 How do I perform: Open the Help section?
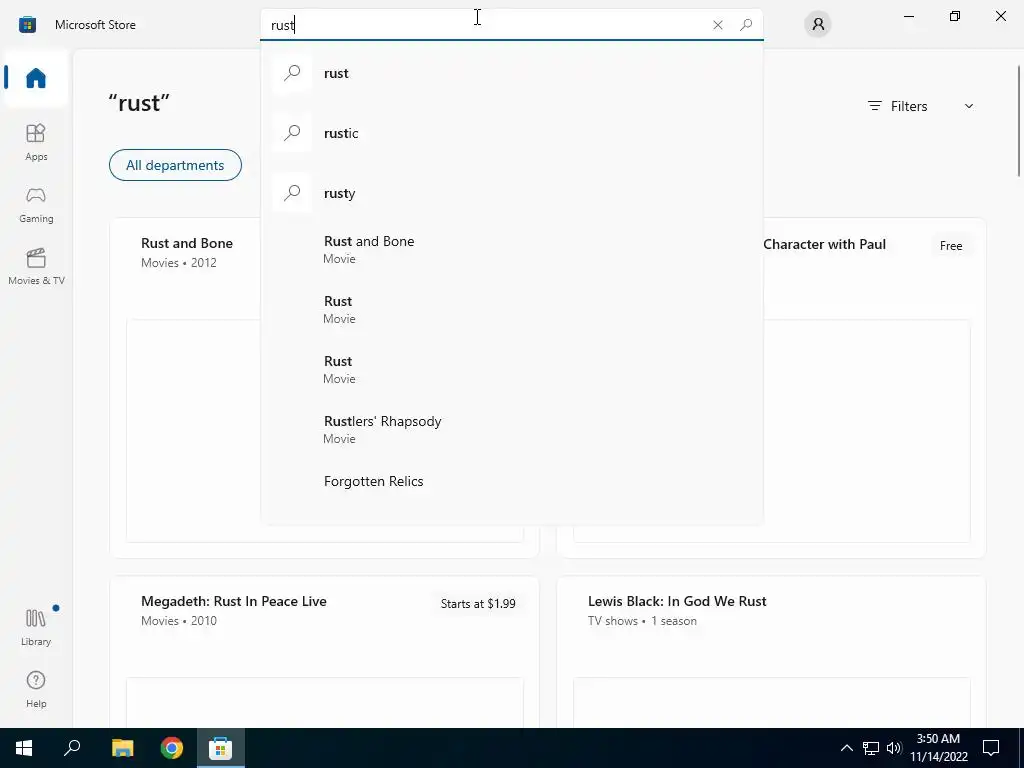(36, 689)
